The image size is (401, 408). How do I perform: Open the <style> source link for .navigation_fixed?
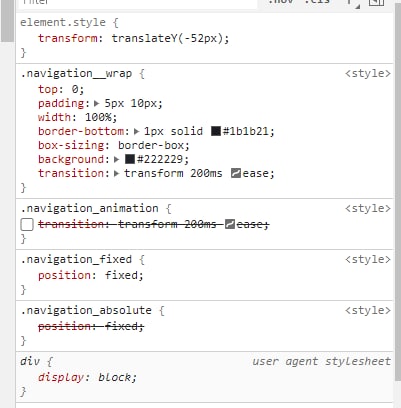368,259
